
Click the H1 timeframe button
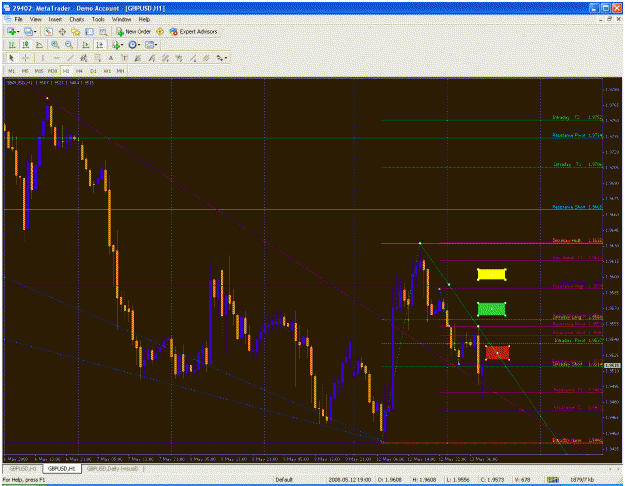coord(66,71)
